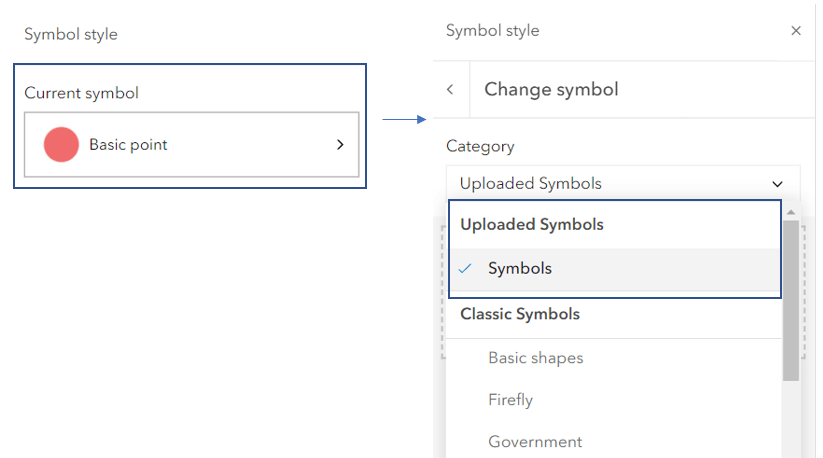This screenshot has width=823, height=458.
Task: Collapse the Category list via down chevron
Action: click(778, 184)
